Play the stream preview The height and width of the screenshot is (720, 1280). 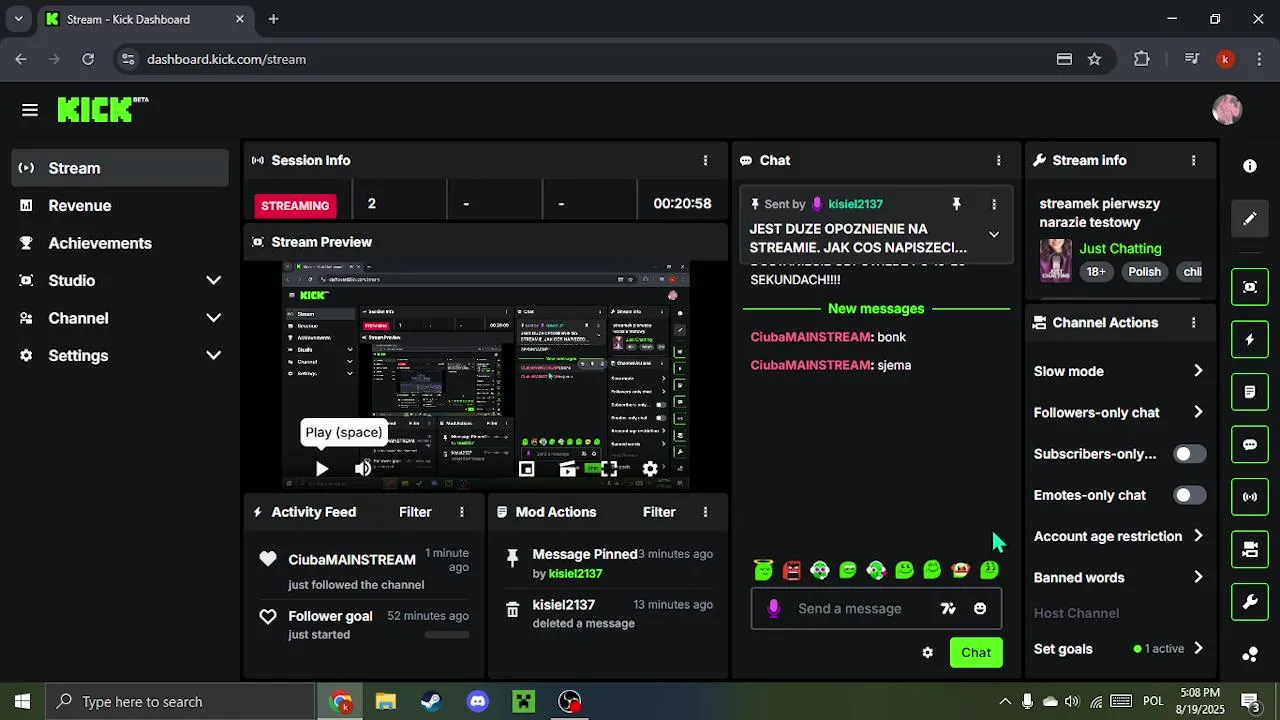[322, 468]
